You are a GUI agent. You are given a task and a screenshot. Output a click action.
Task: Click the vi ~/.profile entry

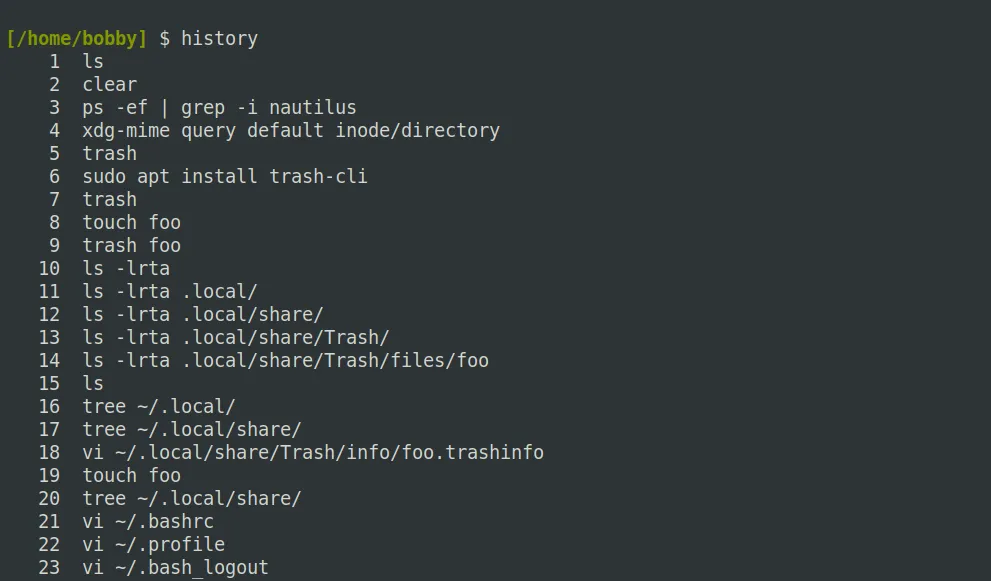pyautogui.click(x=153, y=545)
